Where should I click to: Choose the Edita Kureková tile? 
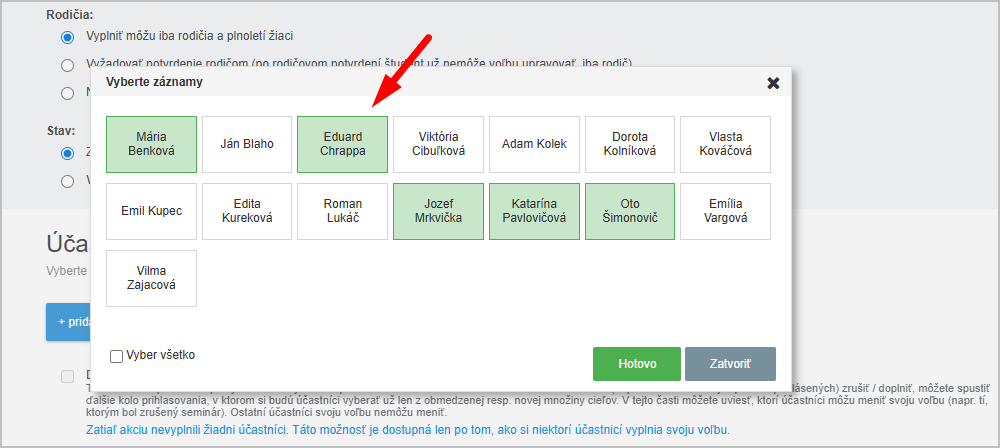247,211
